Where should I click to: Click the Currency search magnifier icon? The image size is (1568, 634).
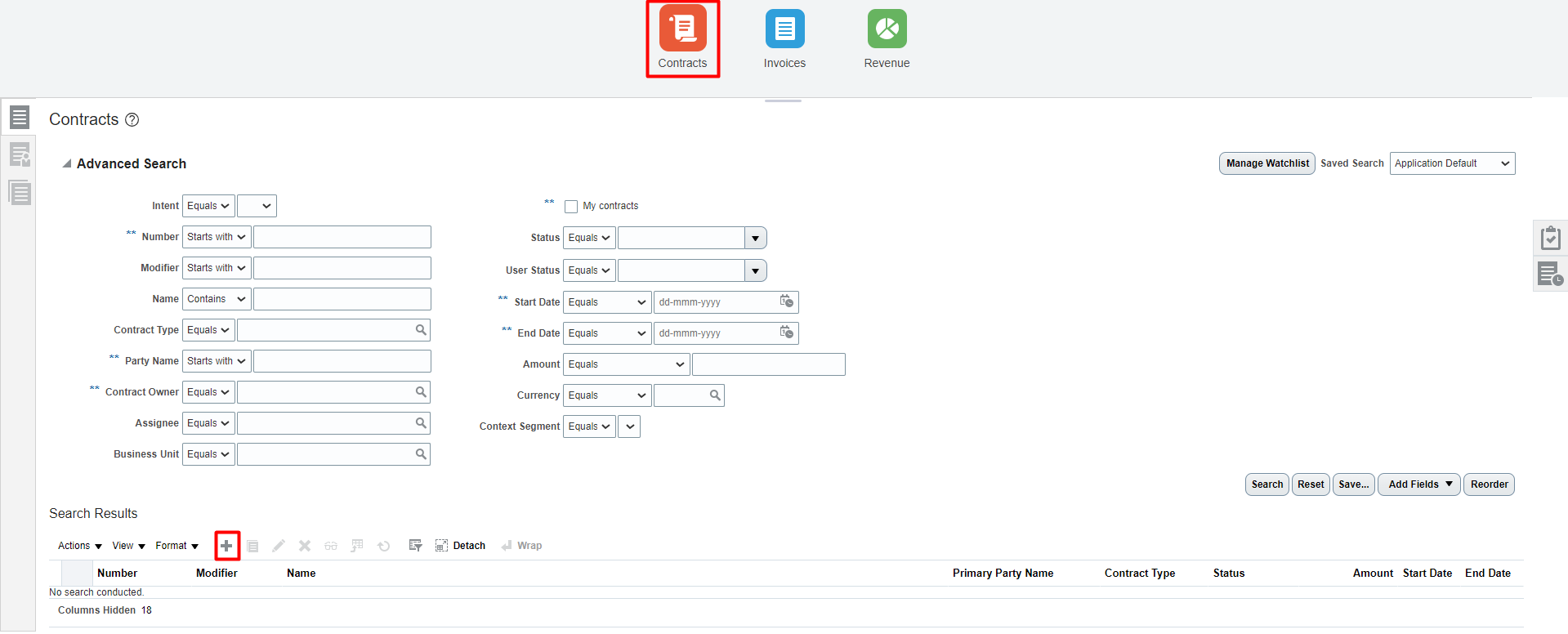(x=715, y=395)
